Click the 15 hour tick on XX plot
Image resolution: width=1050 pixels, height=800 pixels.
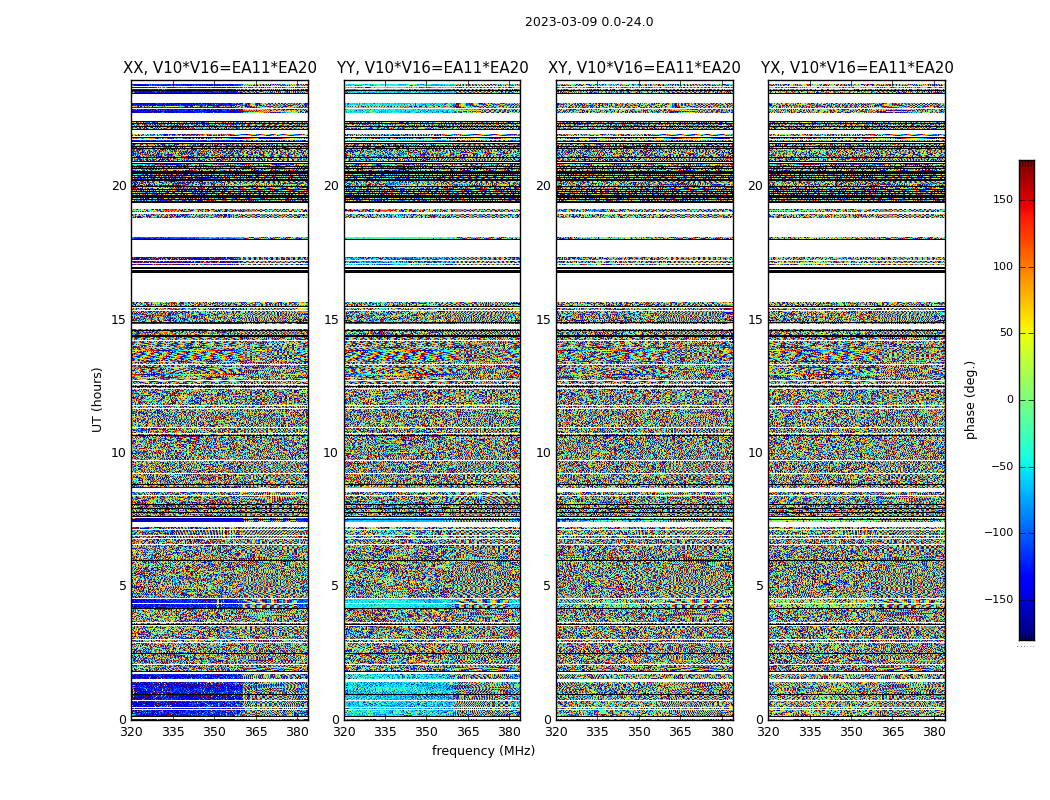click(x=119, y=319)
